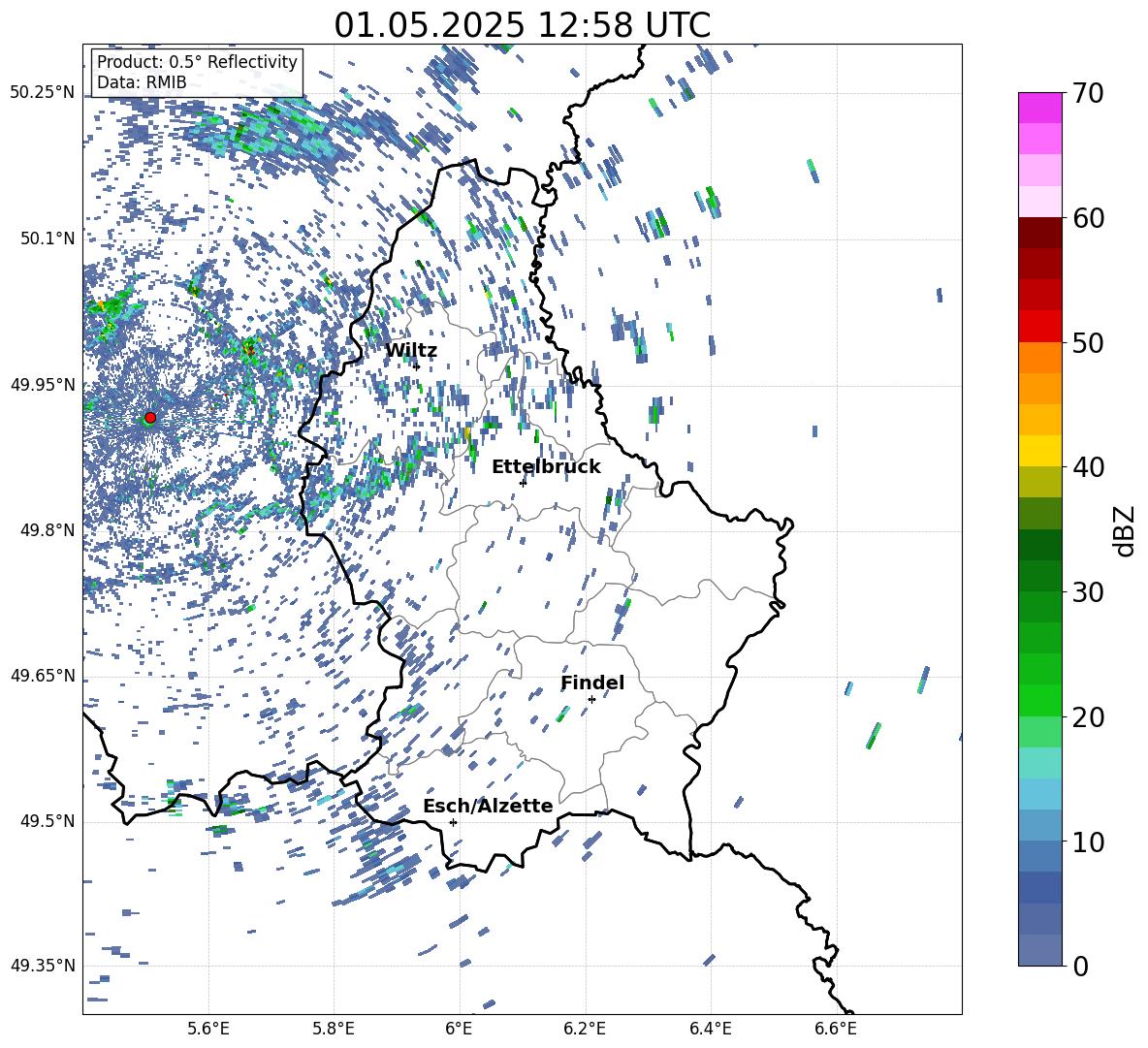This screenshot has width=1148, height=1048.
Task: Click the 6.6°E longitude tick label
Action: (836, 1029)
